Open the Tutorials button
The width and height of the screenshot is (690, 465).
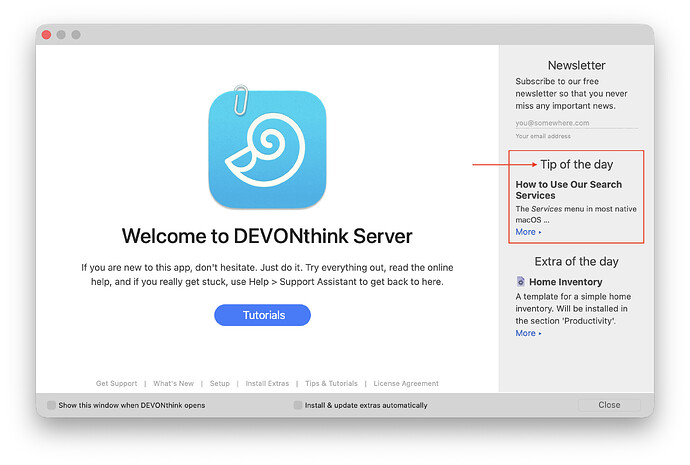click(x=263, y=315)
